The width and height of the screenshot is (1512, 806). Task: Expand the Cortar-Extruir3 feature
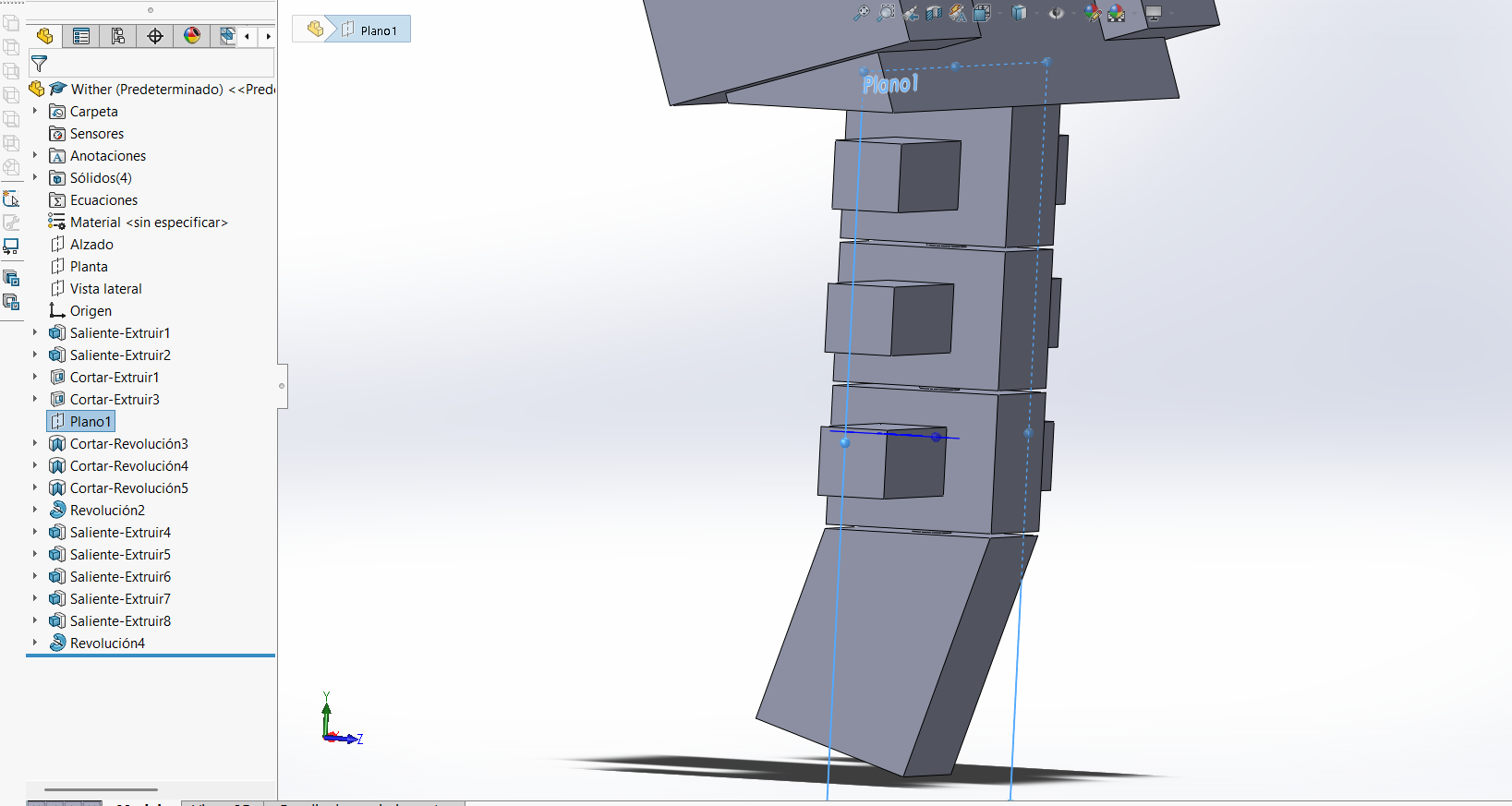click(35, 399)
